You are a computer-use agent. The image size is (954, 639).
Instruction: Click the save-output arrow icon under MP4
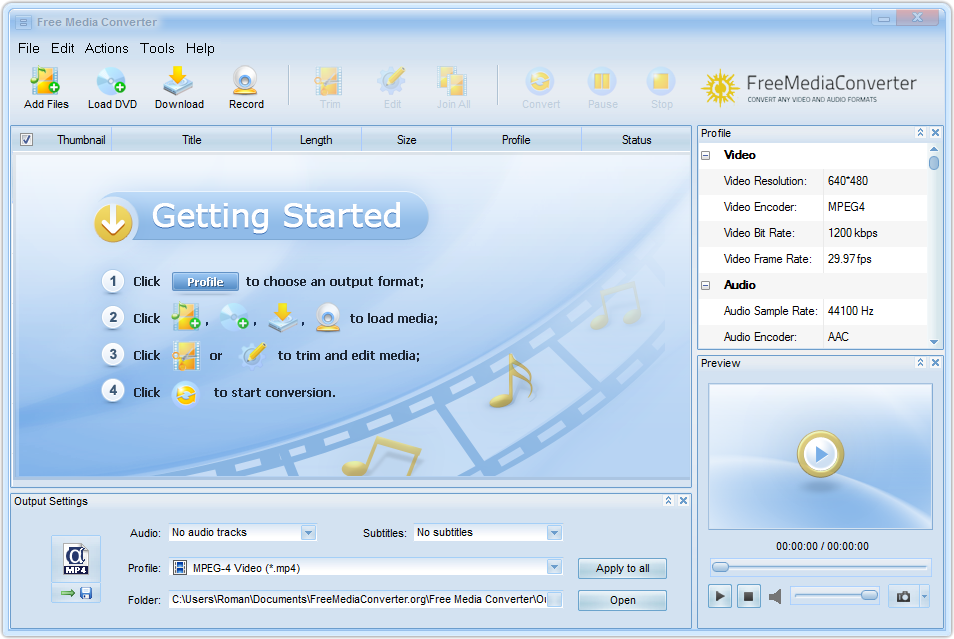point(76,593)
